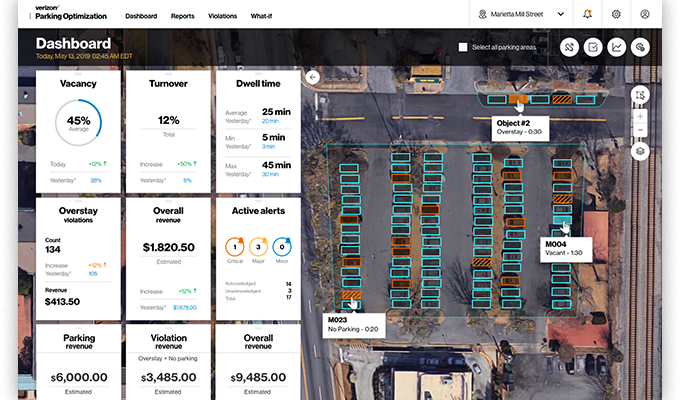Open the settings gear

(616, 14)
